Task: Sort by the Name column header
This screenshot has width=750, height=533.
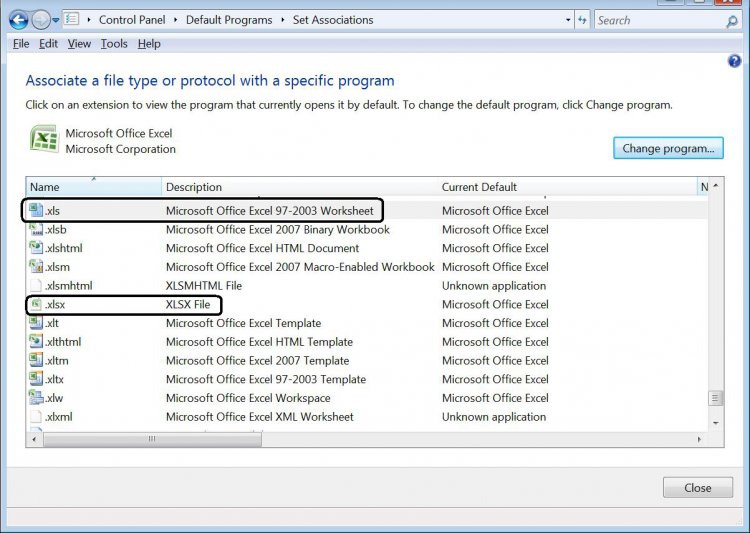Action: click(x=94, y=187)
